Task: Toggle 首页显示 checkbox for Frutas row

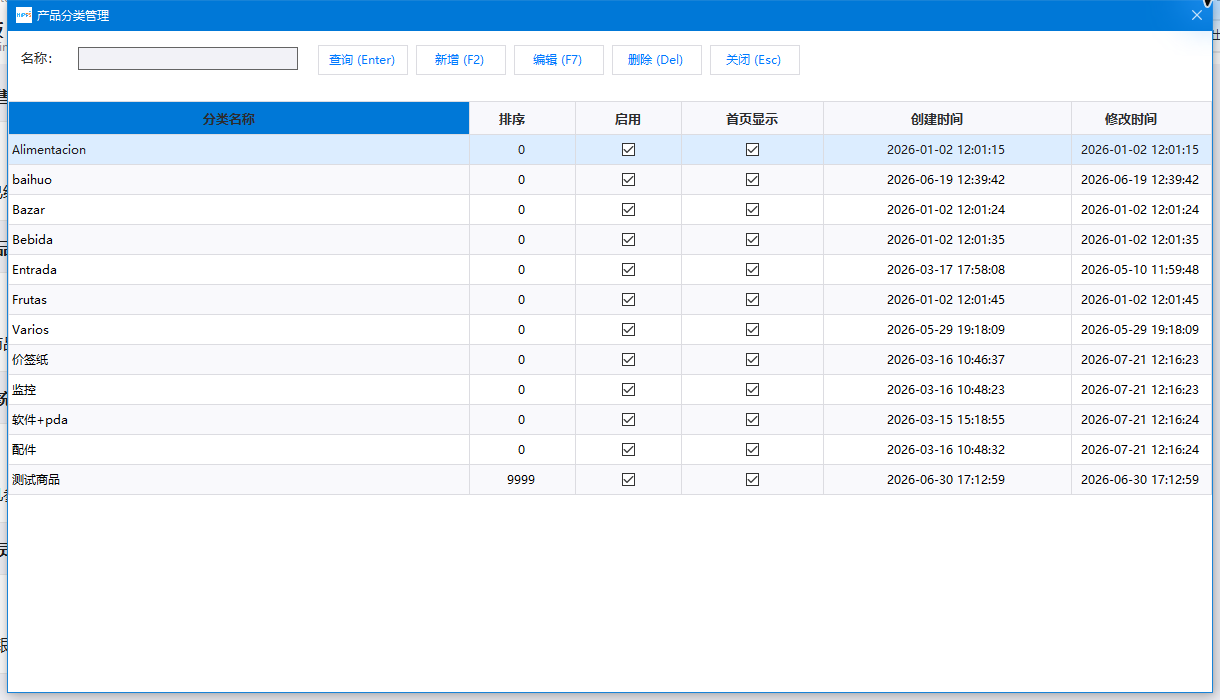Action: [x=752, y=300]
